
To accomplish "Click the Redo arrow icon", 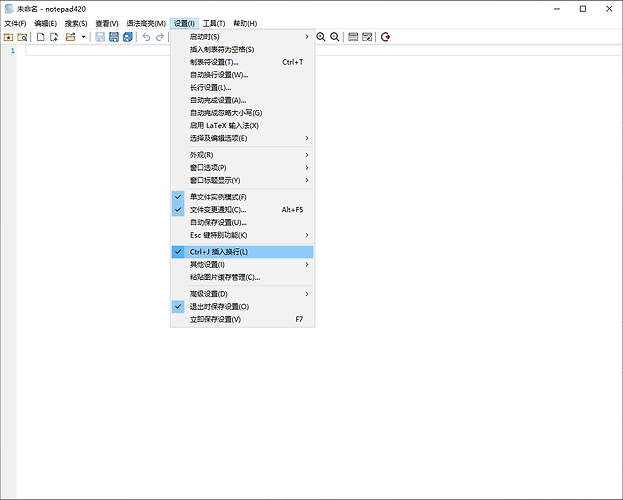I will click(160, 37).
